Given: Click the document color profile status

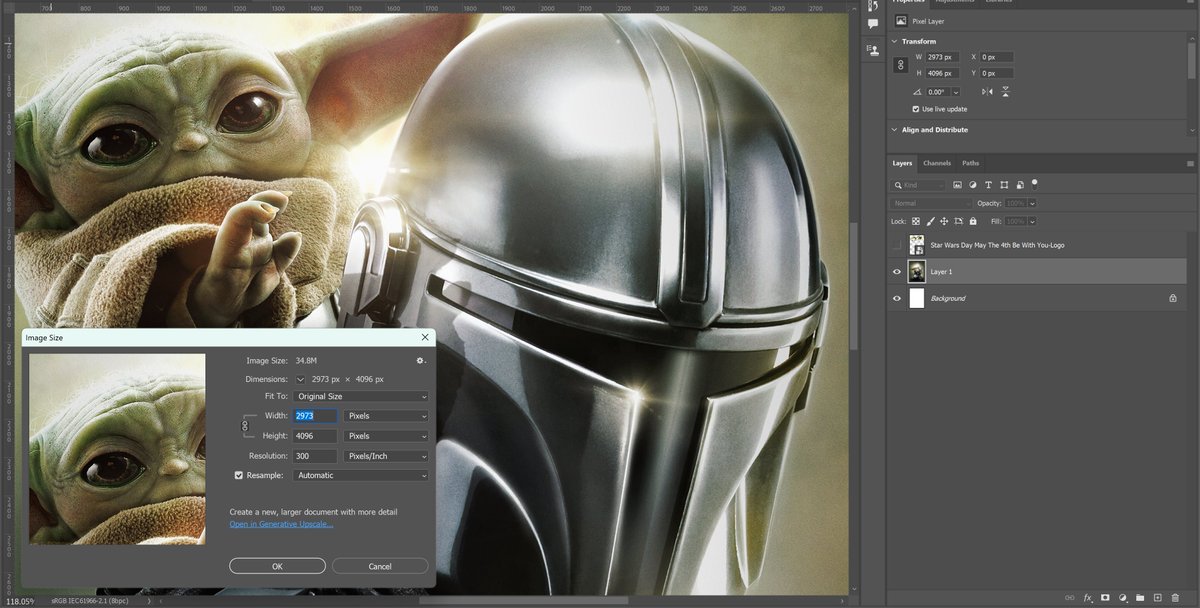Looking at the screenshot, I should click(88, 602).
